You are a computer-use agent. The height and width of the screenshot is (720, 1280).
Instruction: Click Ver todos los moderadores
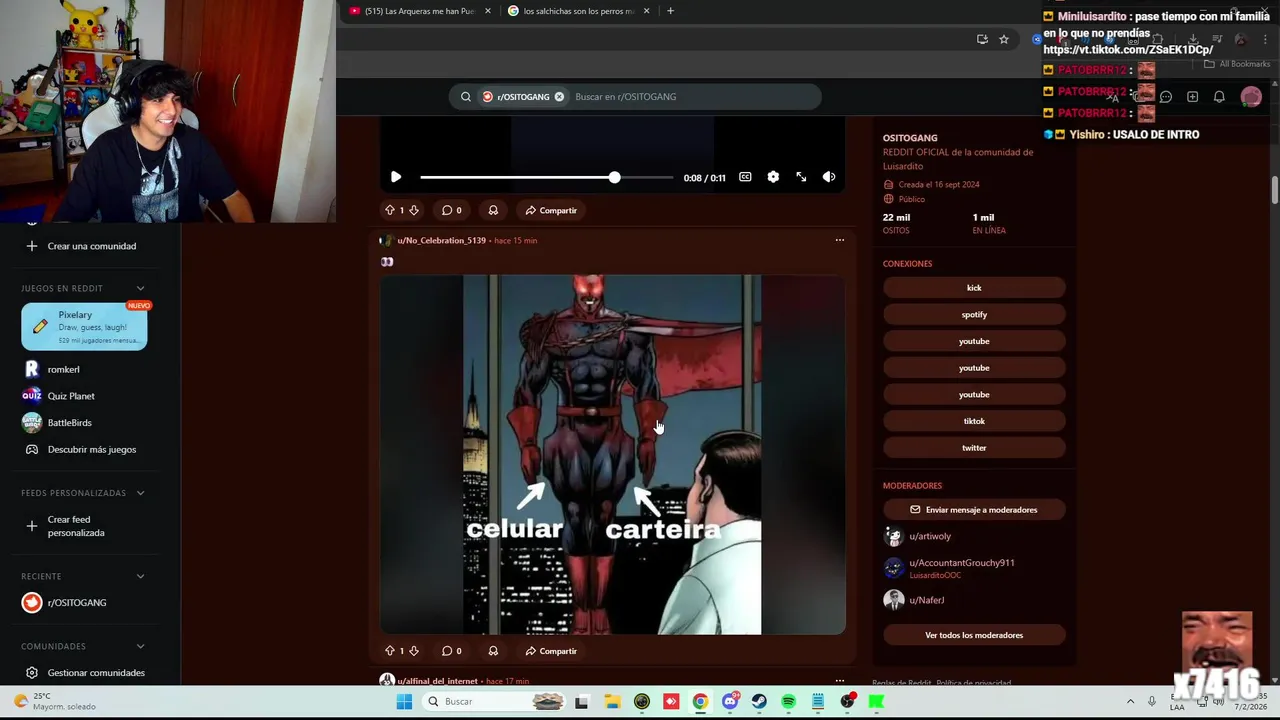[x=974, y=635]
